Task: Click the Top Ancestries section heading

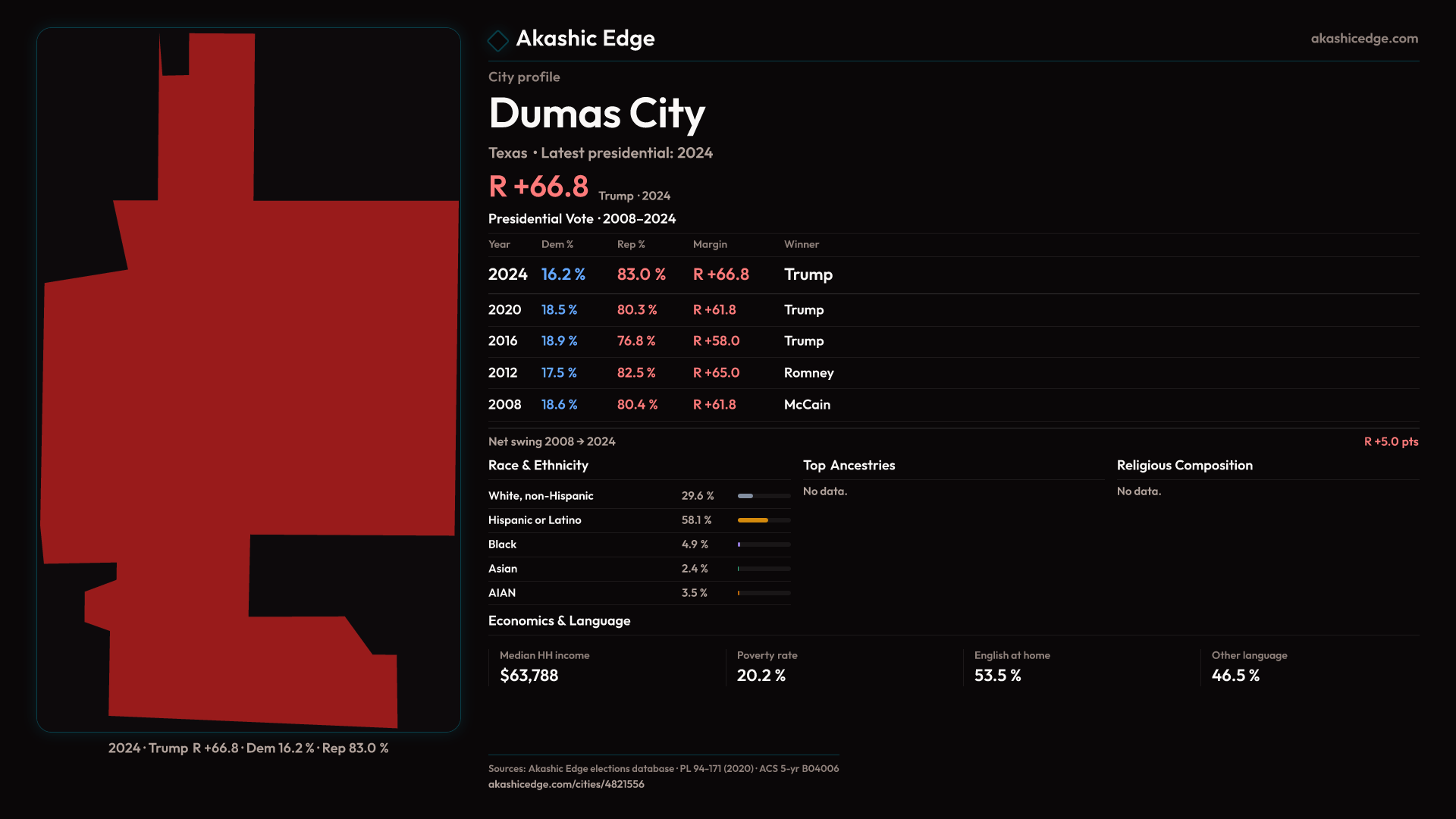Action: point(849,466)
